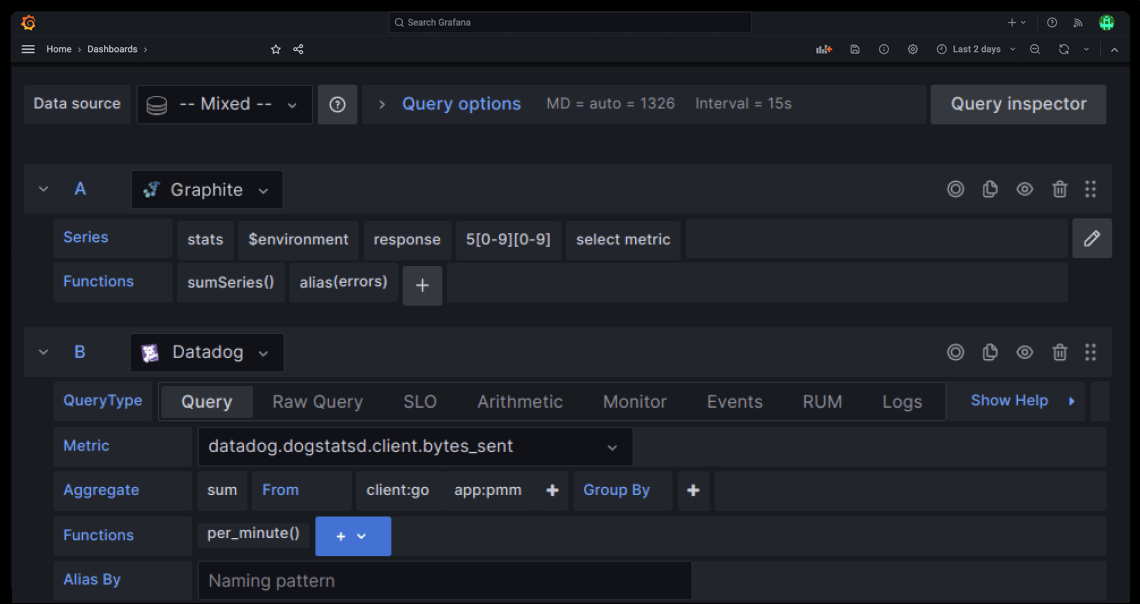This screenshot has width=1140, height=604.
Task: Select the SLO query type
Action: [419, 401]
